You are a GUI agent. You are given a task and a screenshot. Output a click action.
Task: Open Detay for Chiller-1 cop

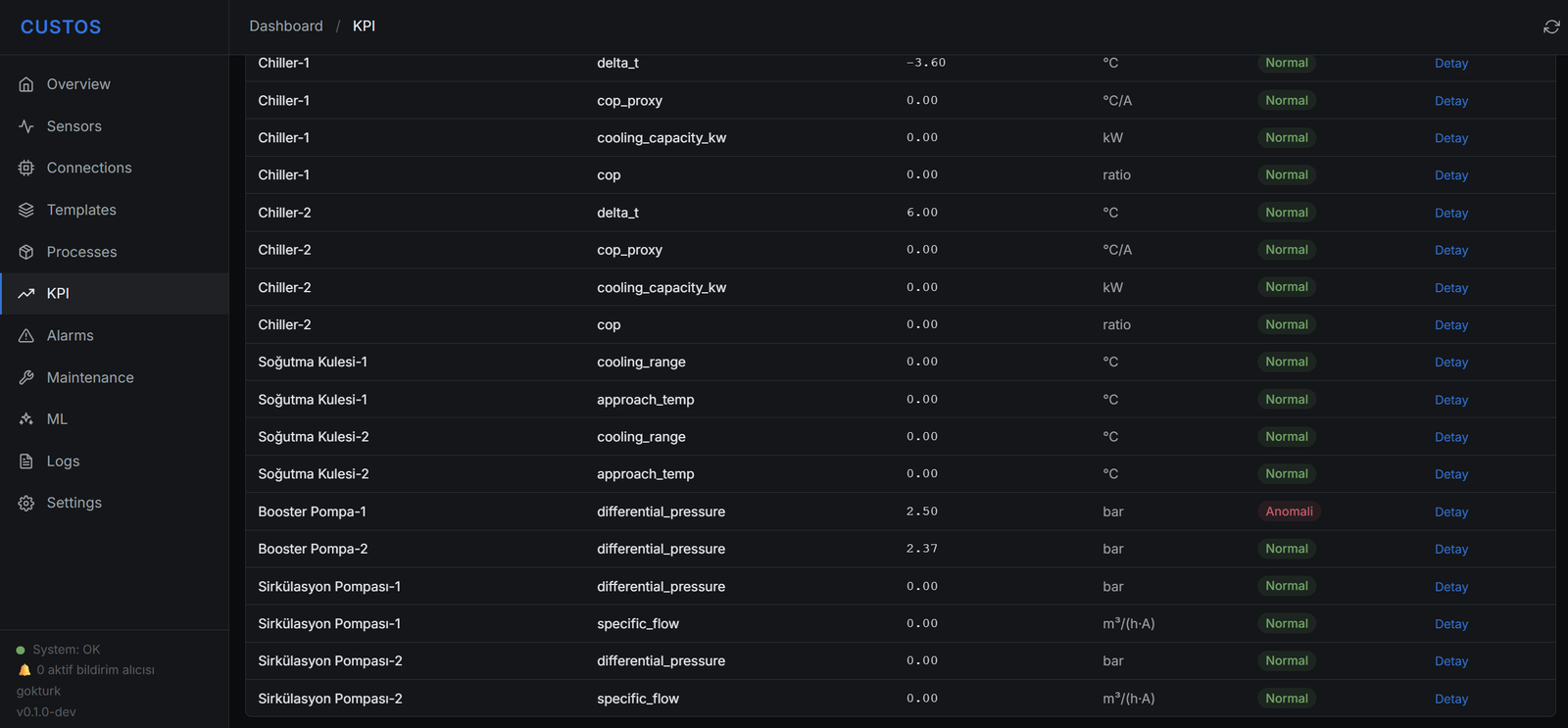click(x=1451, y=175)
